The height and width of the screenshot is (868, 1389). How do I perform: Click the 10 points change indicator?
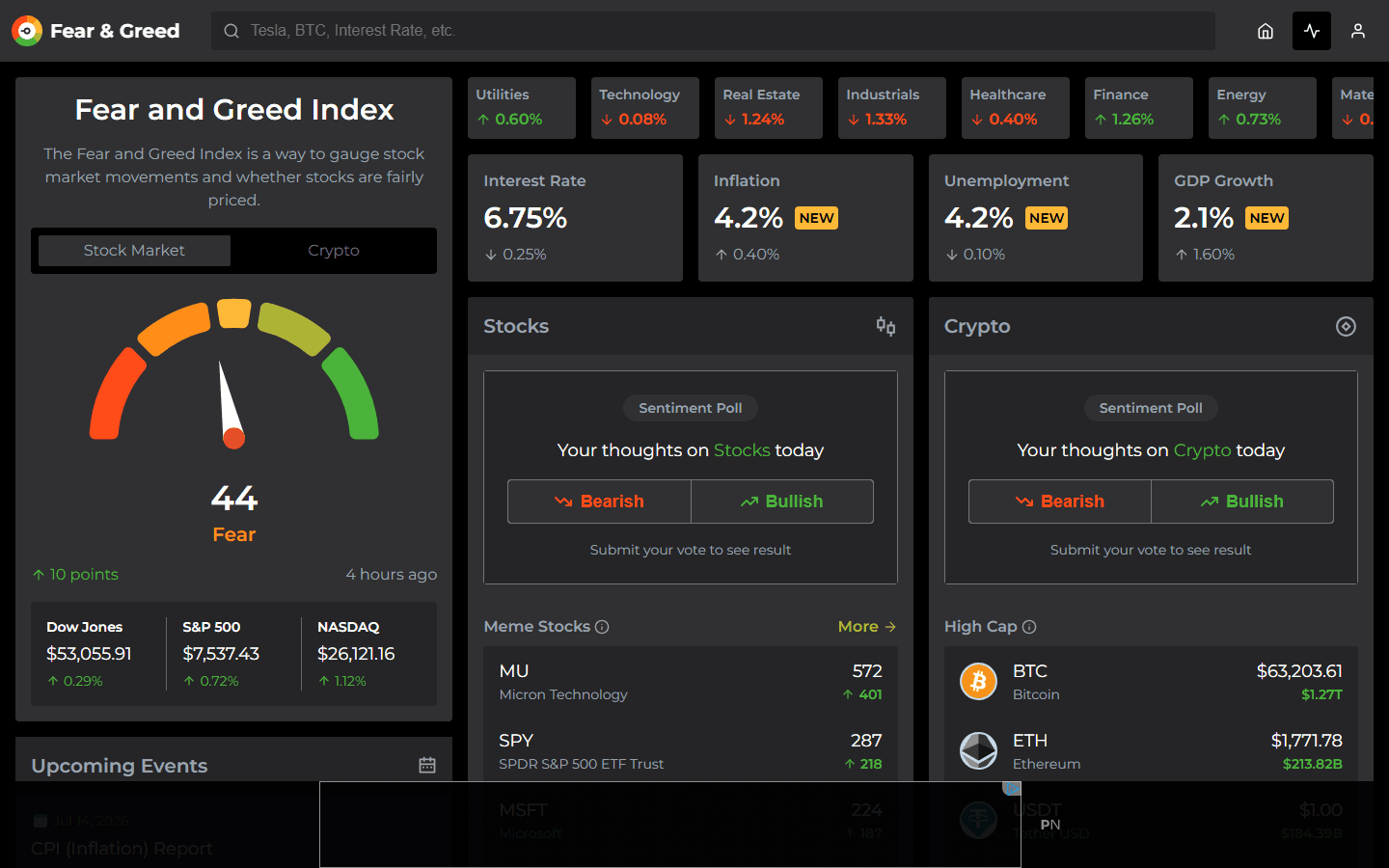pos(75,575)
